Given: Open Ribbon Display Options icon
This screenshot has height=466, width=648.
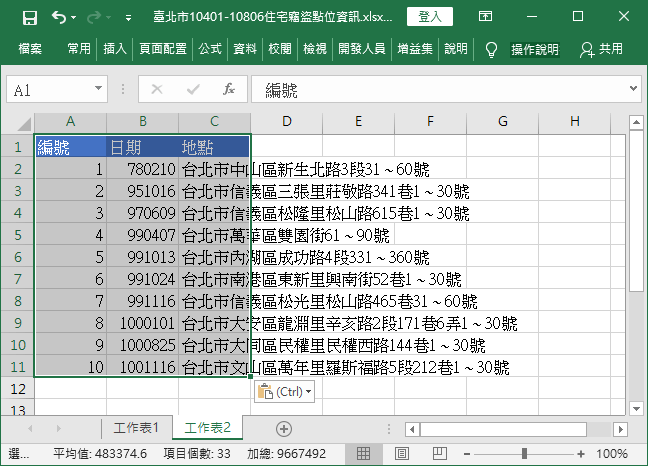Looking at the screenshot, I should (x=485, y=17).
